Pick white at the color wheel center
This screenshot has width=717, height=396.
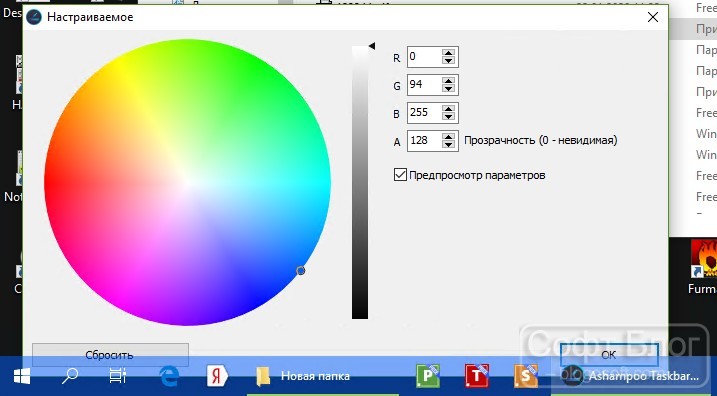[x=187, y=182]
